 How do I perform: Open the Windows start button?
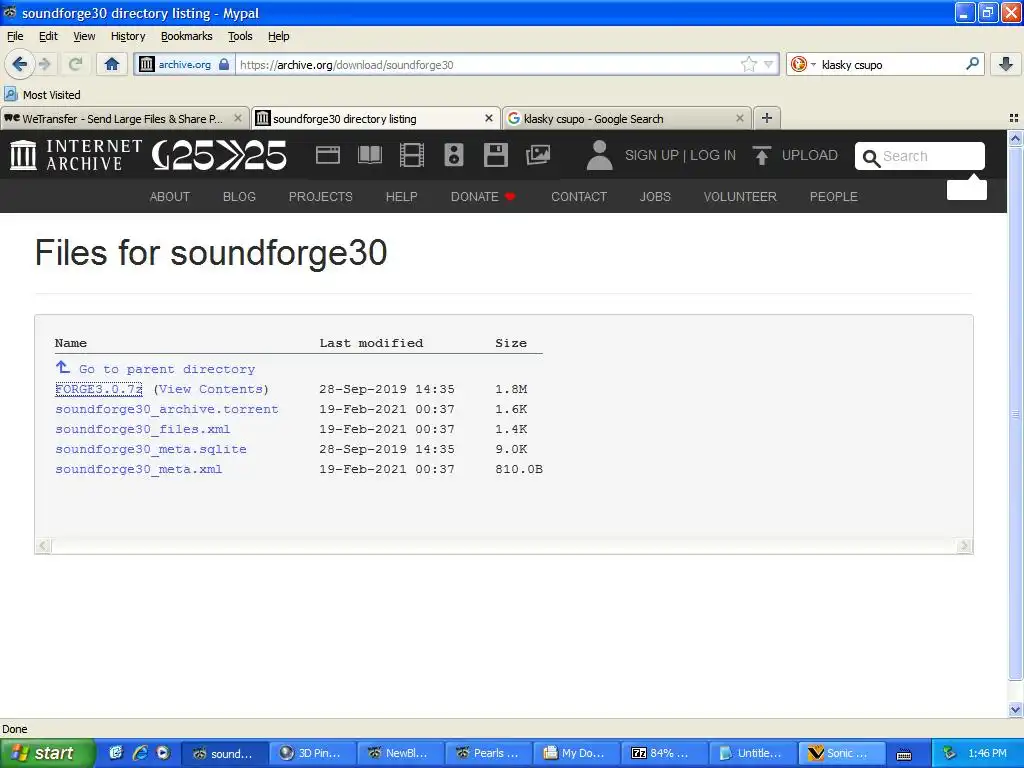coord(47,753)
